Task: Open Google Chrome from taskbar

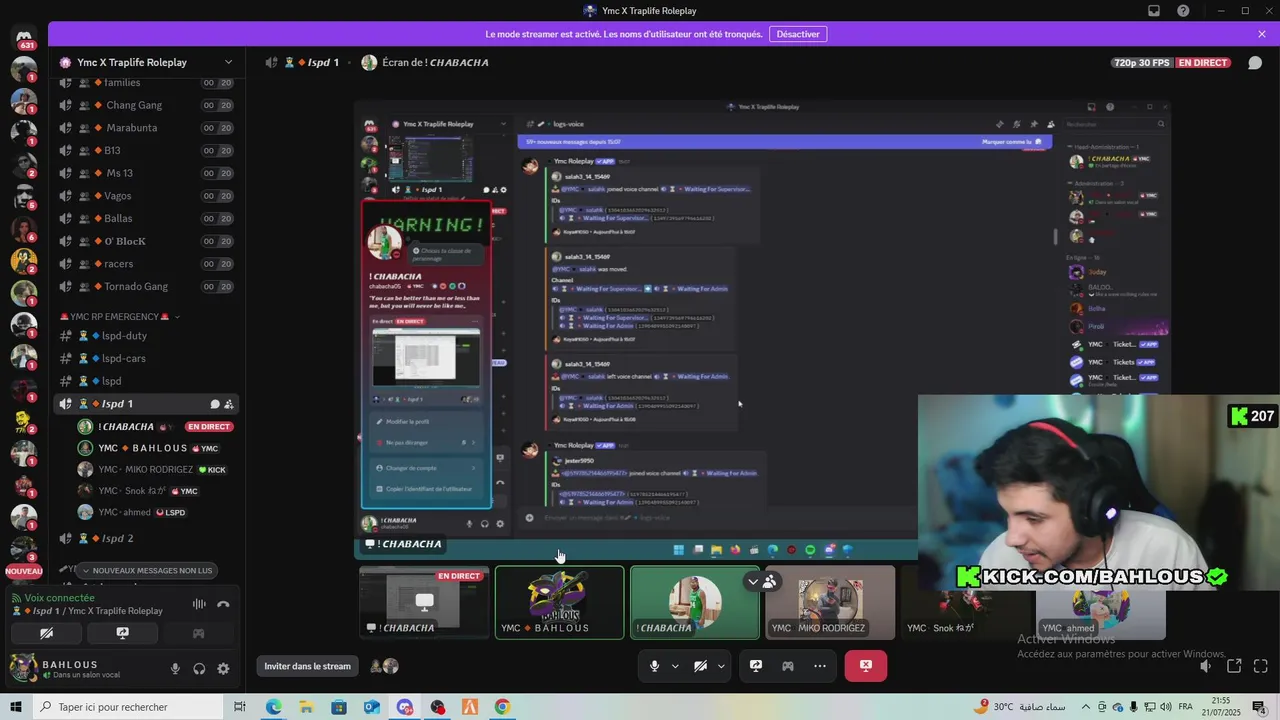Action: (502, 707)
